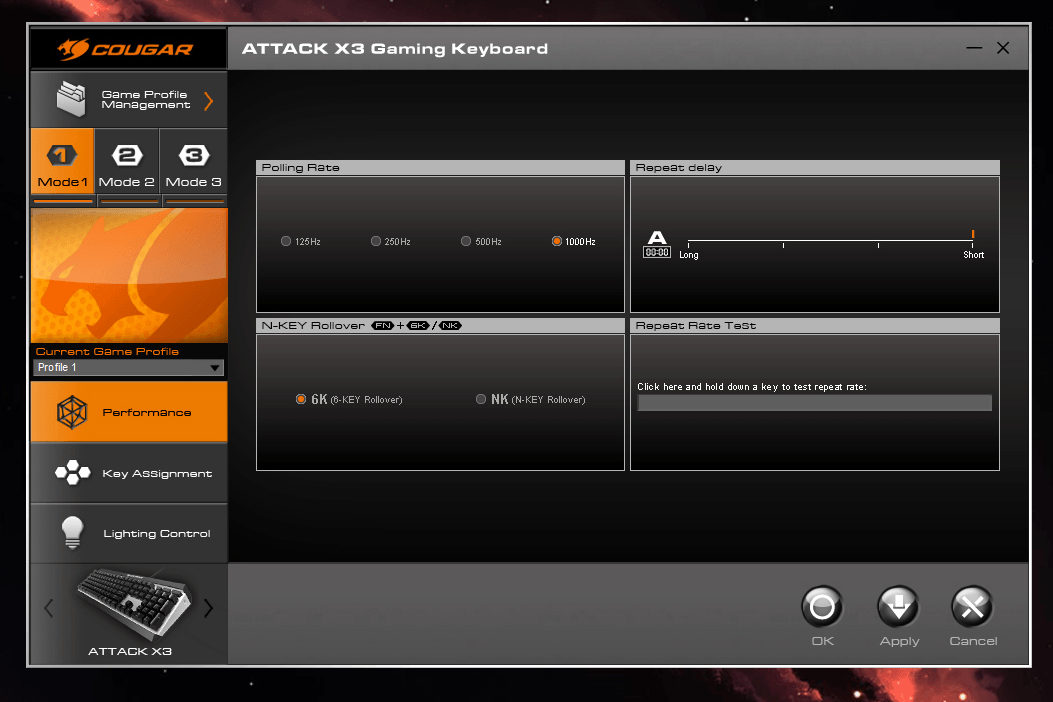Click the repeat rate test input field
Image resolution: width=1053 pixels, height=702 pixels.
pos(815,402)
